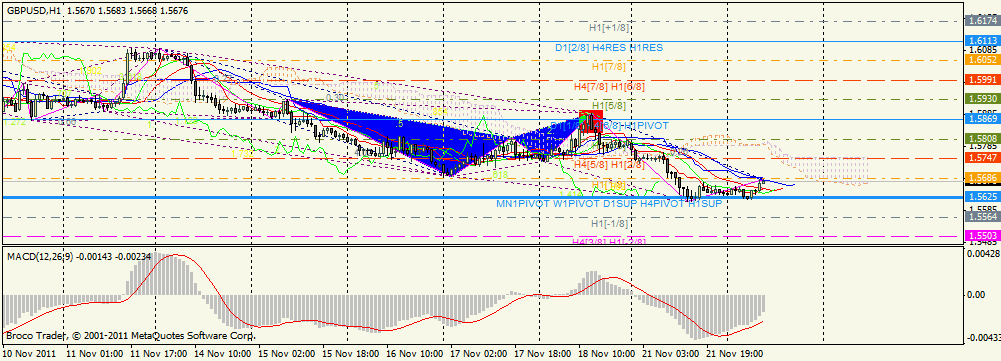Click the H1PIVOT label text
This screenshot has height=361, width=1001.
click(645, 126)
